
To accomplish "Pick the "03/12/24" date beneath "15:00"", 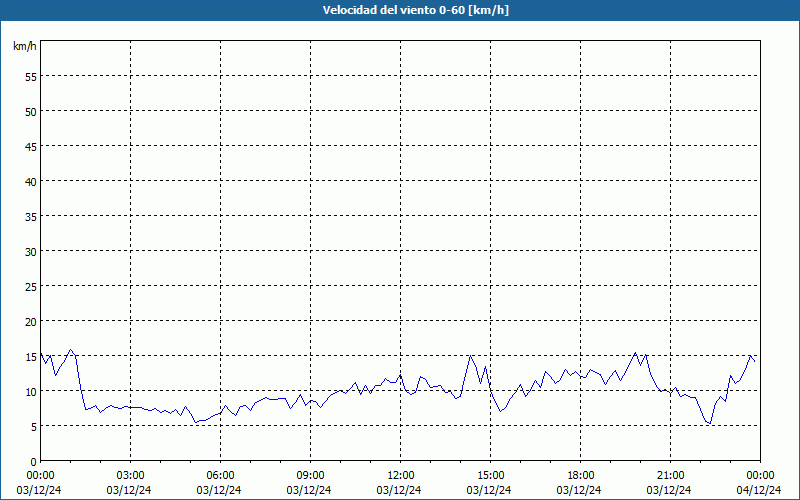I will click(489, 490).
